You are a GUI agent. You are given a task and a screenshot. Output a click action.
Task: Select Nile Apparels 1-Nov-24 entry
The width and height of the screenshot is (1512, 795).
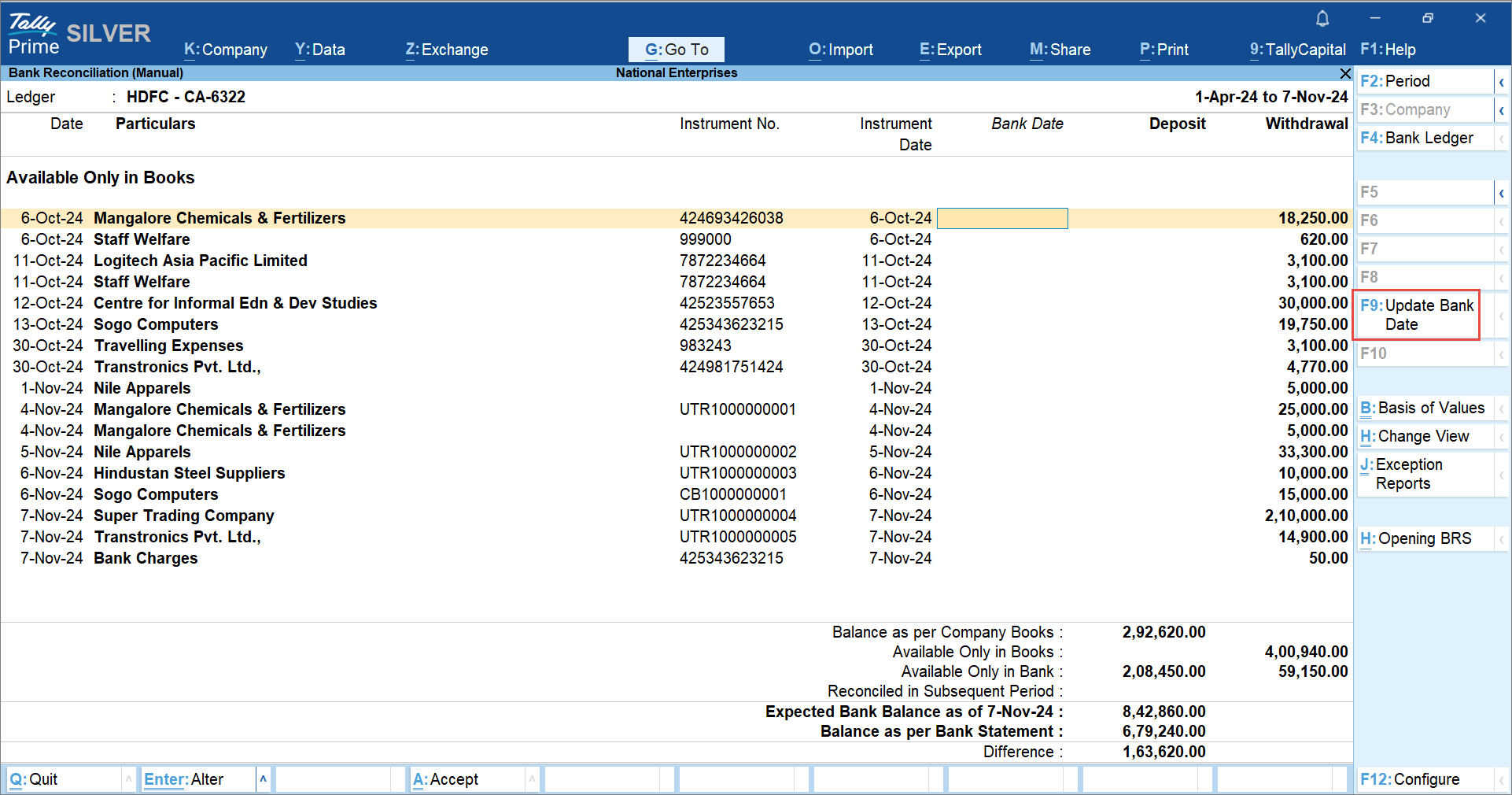677,388
